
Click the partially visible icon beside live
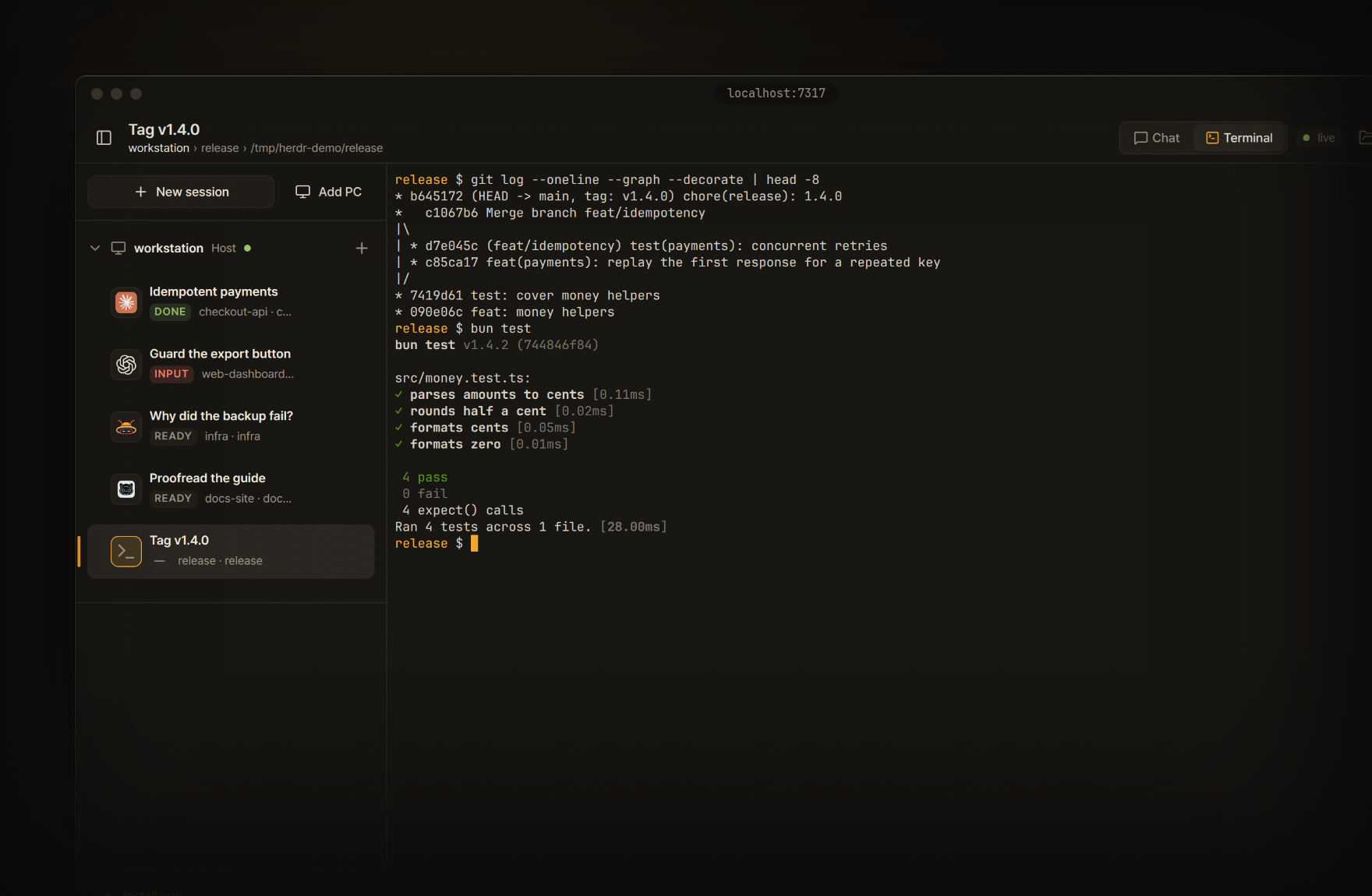click(x=1365, y=138)
